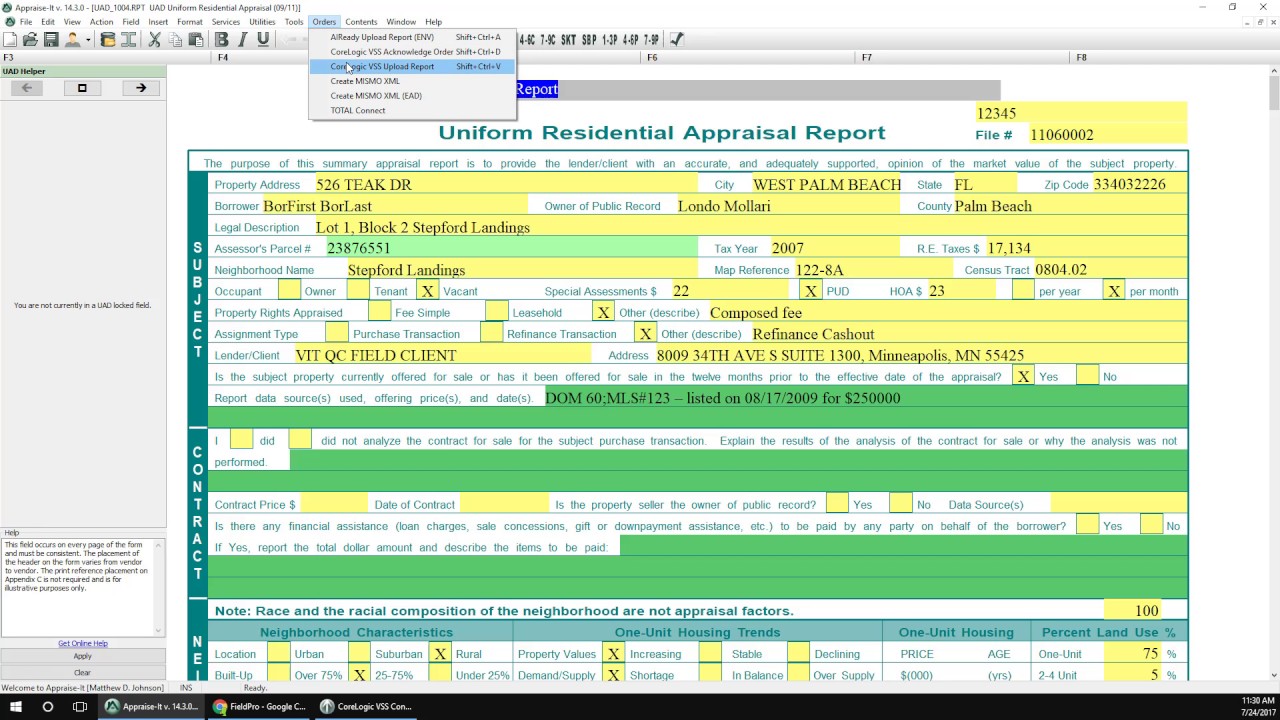The height and width of the screenshot is (720, 1280).
Task: Check the Tenant occupant checkbox
Action: pyautogui.click(x=358, y=291)
